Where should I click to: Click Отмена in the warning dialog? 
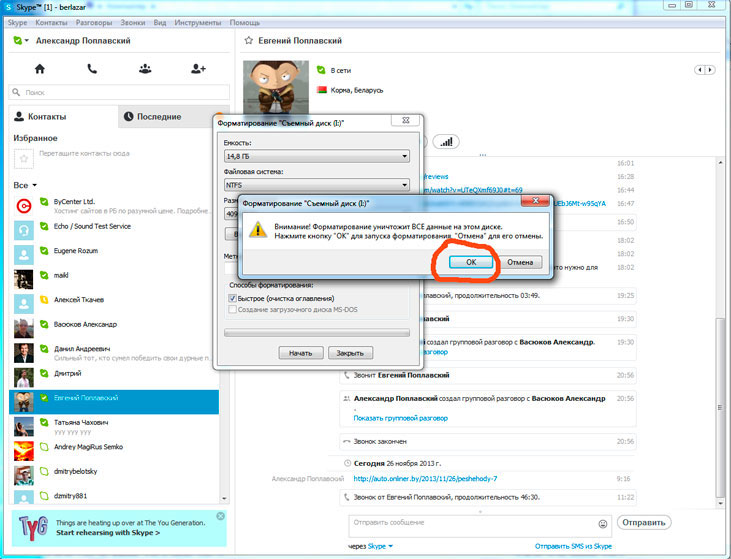[x=519, y=262]
